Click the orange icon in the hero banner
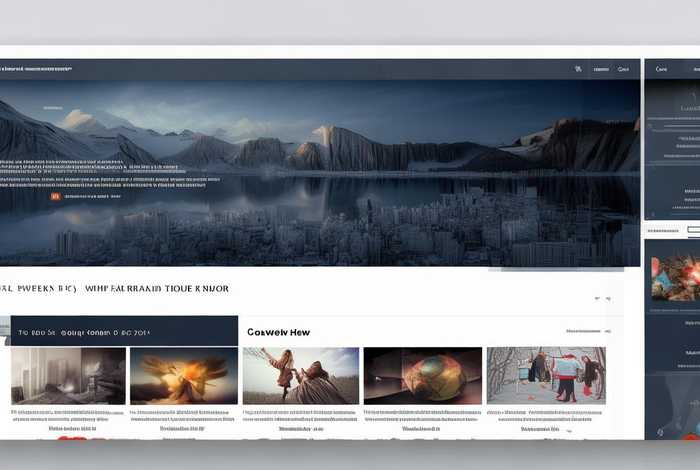 (x=55, y=197)
